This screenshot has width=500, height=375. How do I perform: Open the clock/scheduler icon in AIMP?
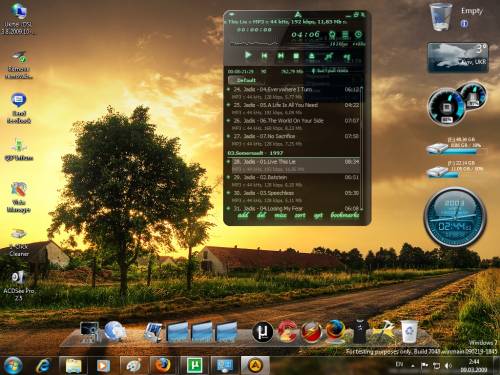(358, 34)
